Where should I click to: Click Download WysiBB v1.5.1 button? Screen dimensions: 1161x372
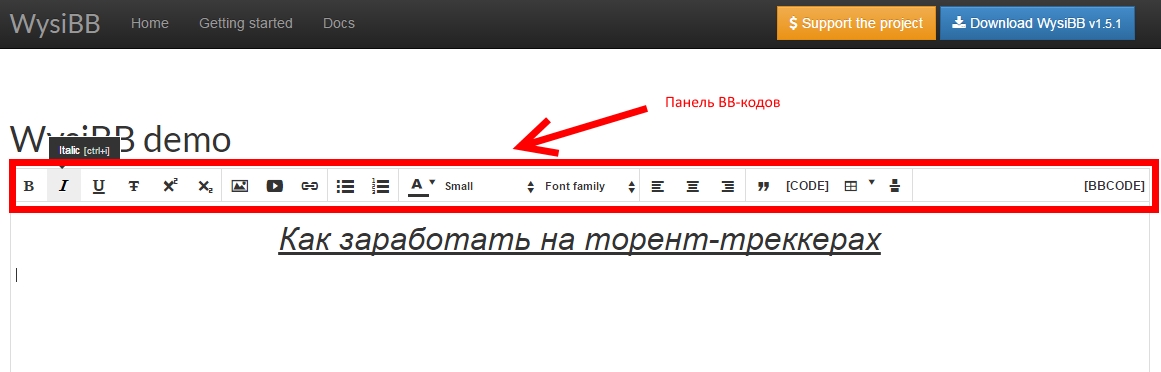(1037, 23)
